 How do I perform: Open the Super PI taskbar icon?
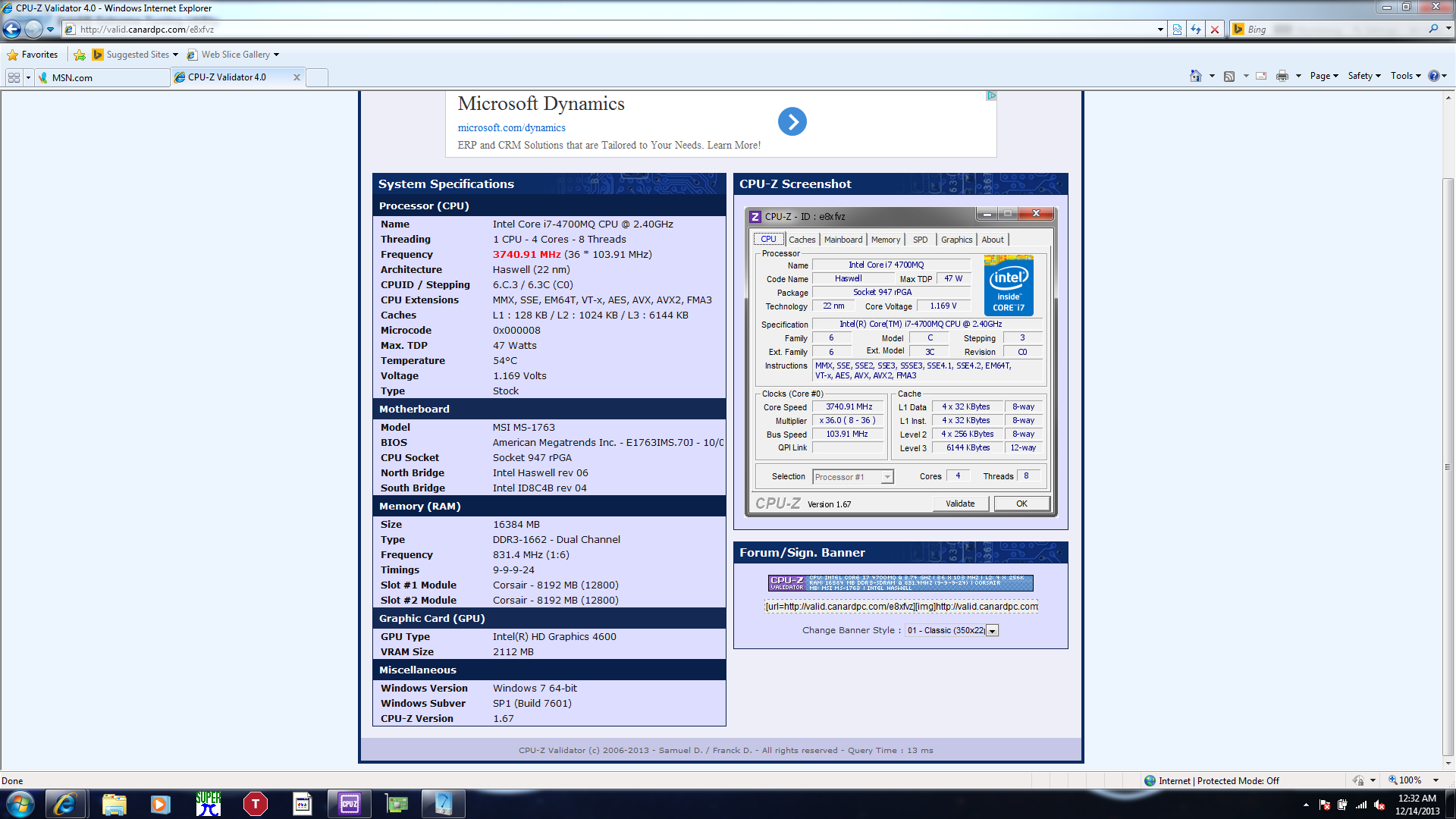pyautogui.click(x=208, y=804)
